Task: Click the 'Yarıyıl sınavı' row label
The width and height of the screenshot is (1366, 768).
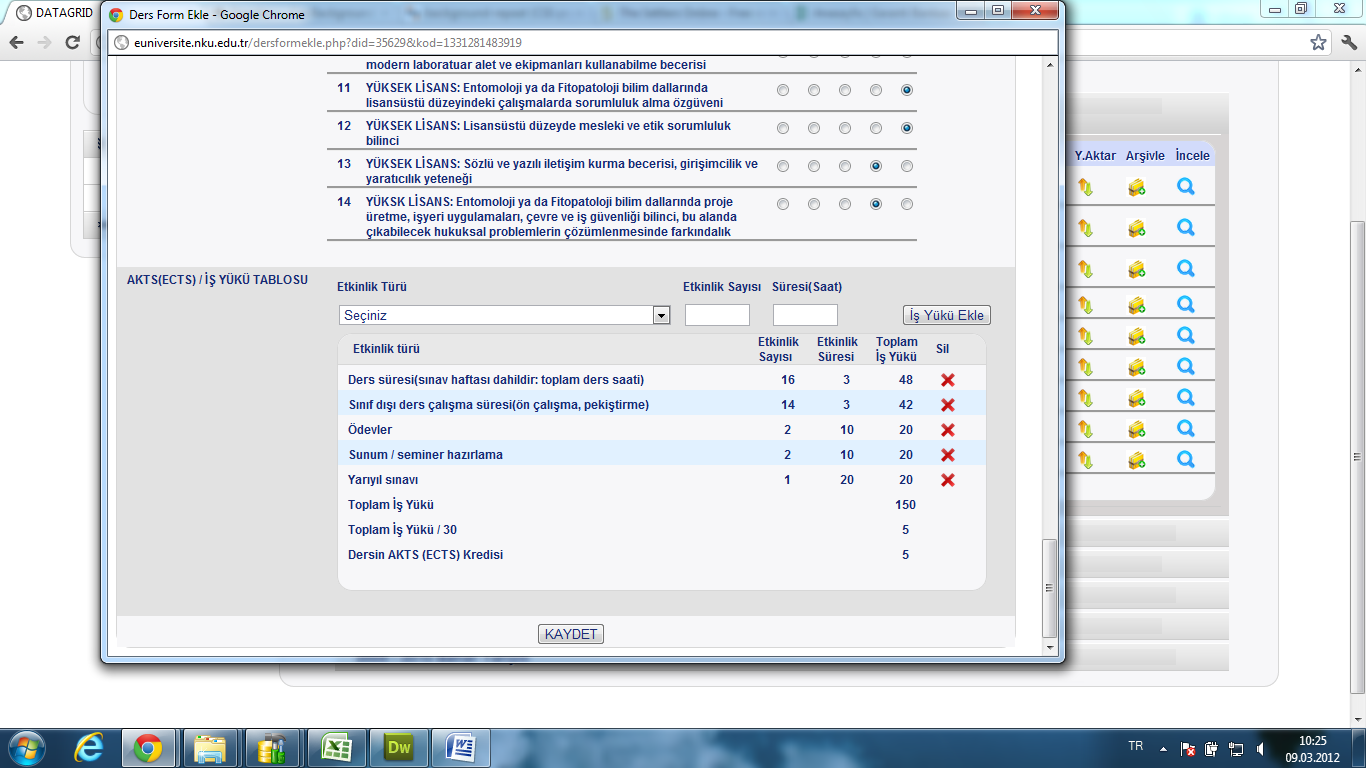Action: coord(383,480)
